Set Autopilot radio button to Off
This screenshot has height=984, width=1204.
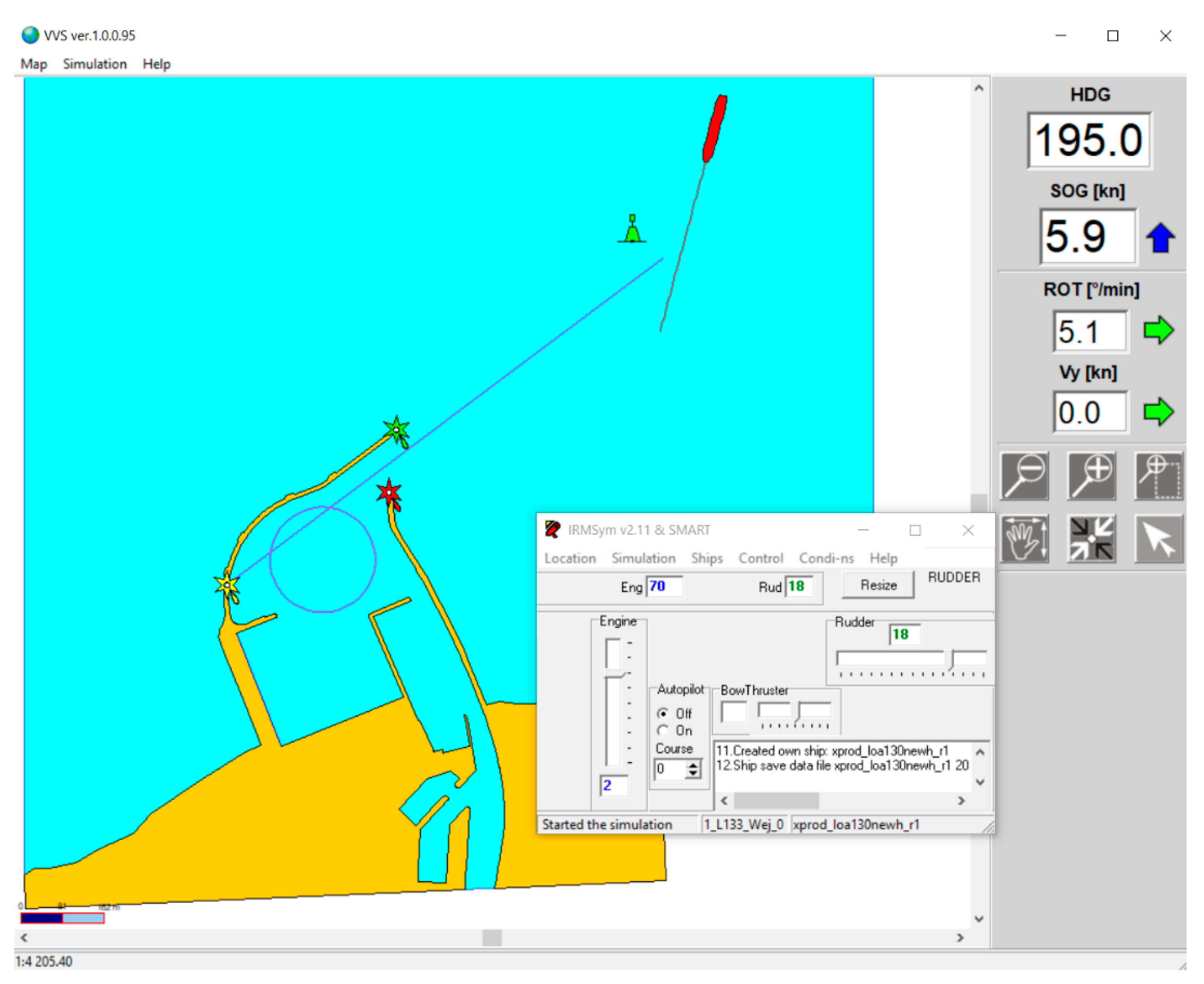point(663,714)
